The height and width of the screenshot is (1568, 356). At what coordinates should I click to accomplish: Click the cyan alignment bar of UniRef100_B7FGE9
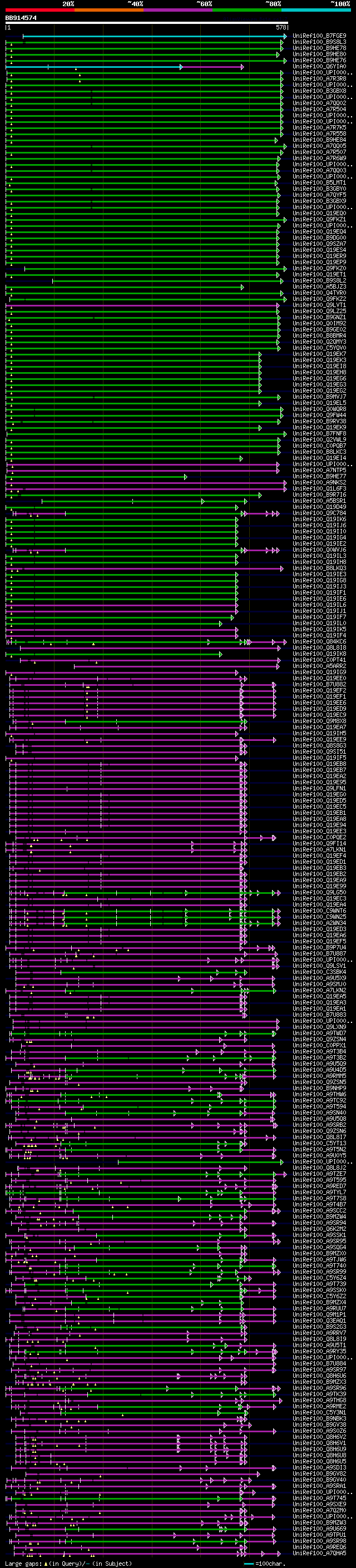(155, 36)
